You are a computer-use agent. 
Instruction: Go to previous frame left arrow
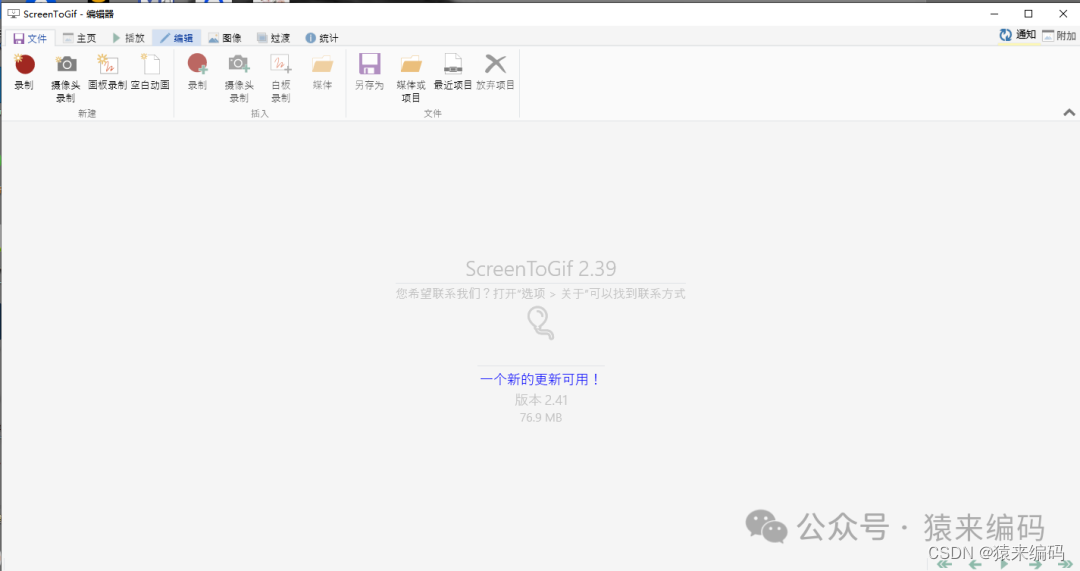coord(975,565)
